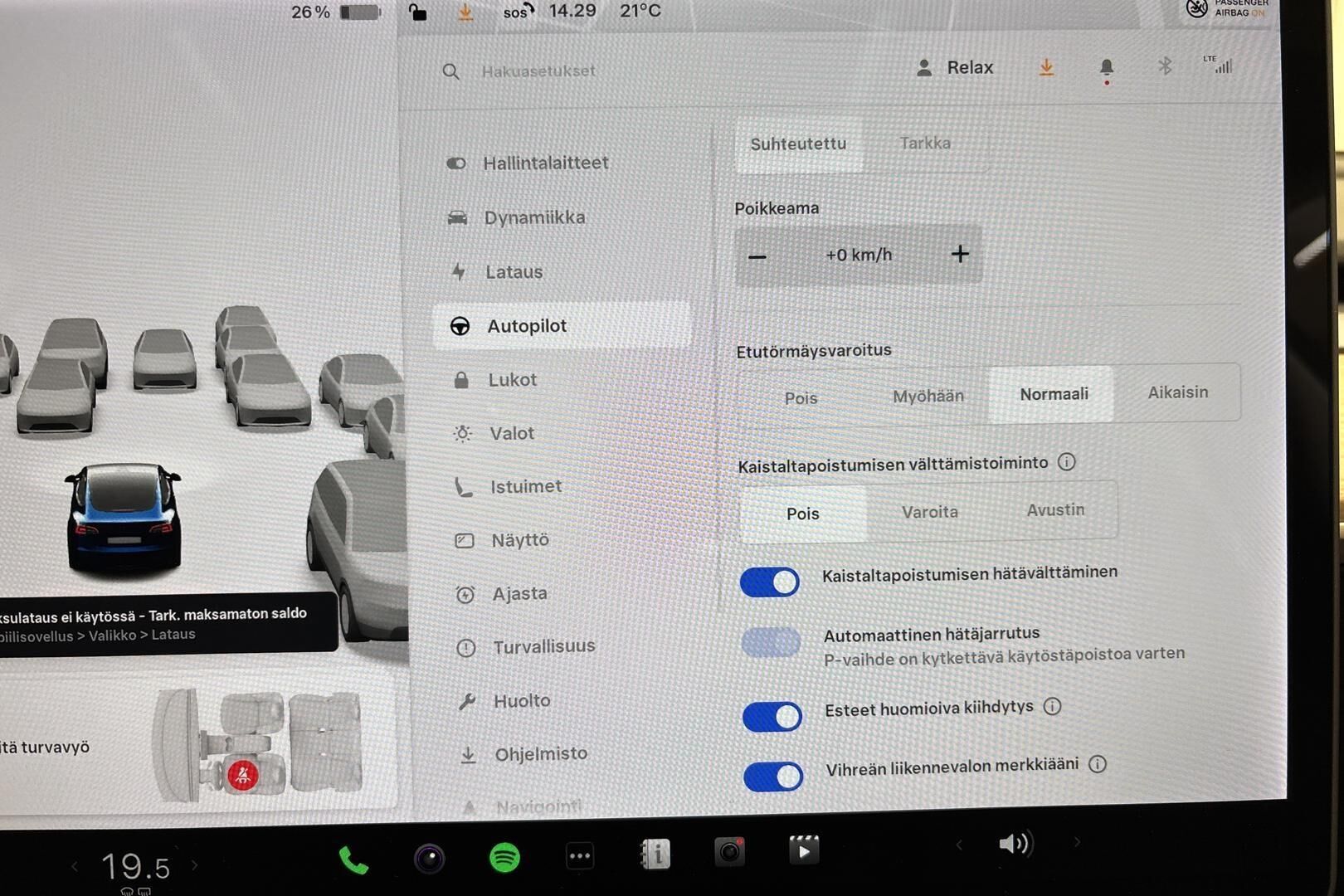
Task: Switch to the Tarkka tab
Action: [x=925, y=144]
